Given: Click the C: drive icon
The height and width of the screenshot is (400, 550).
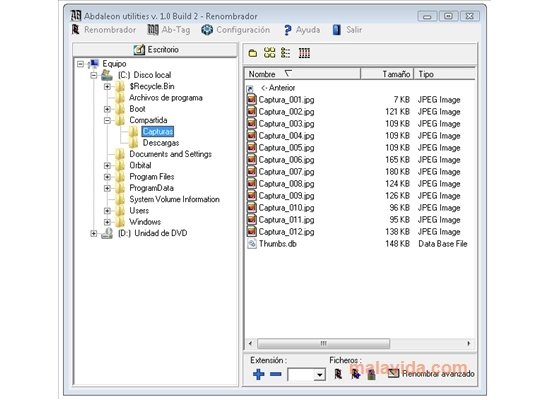Looking at the screenshot, I should [x=107, y=75].
